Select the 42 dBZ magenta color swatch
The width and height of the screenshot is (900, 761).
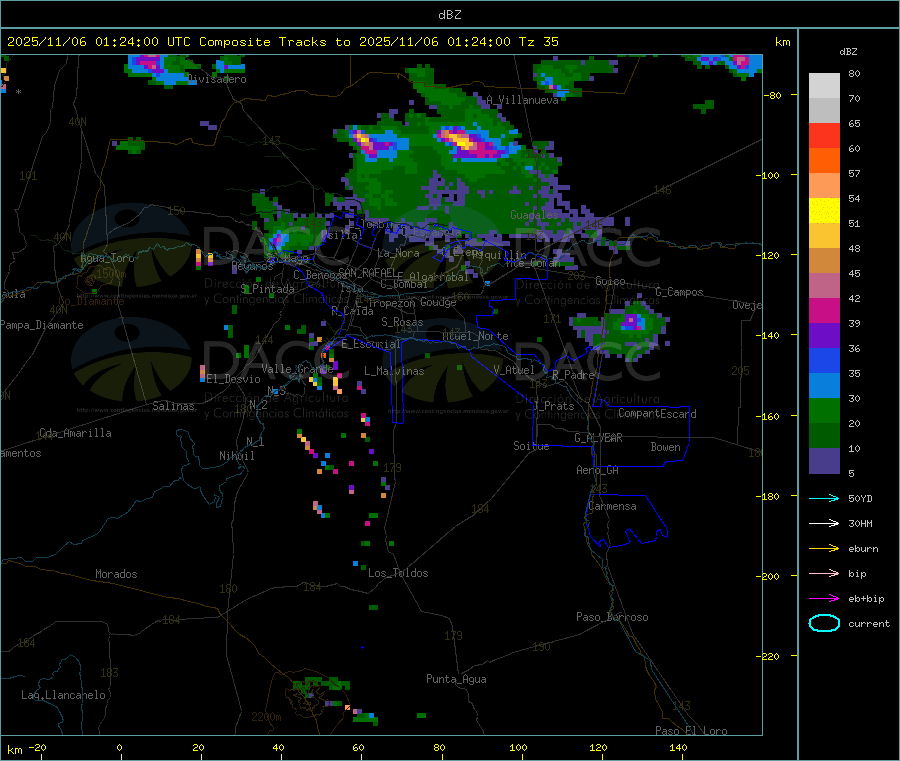[x=824, y=310]
